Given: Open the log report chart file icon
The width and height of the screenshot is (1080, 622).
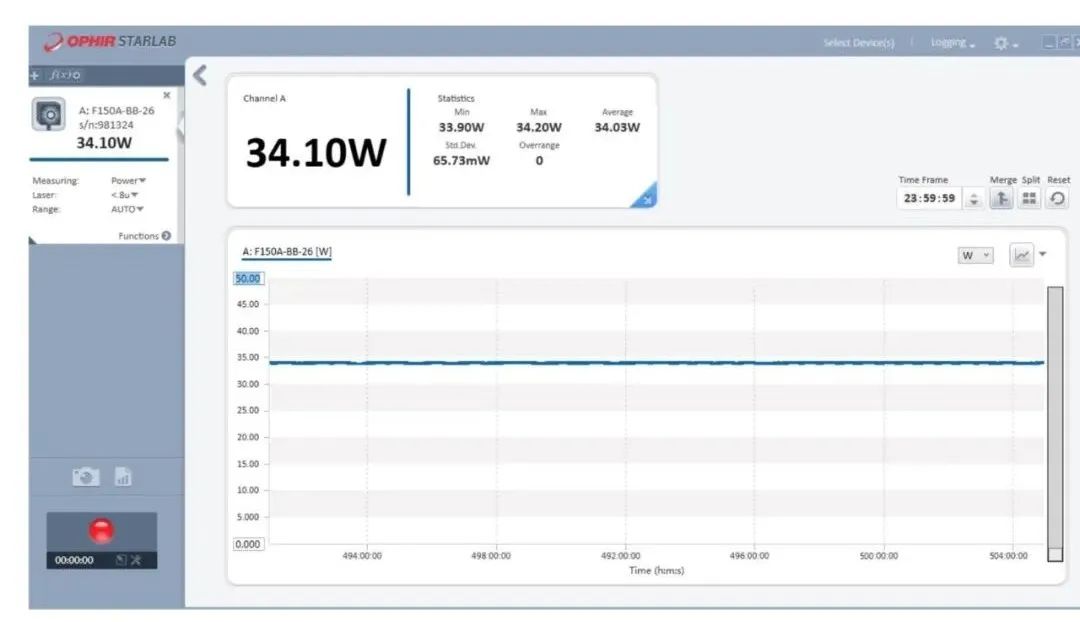Looking at the screenshot, I should (123, 478).
